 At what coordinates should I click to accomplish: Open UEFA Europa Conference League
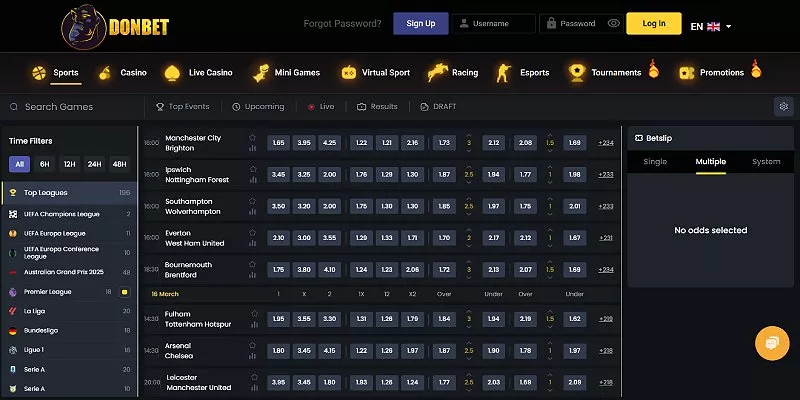pos(69,253)
